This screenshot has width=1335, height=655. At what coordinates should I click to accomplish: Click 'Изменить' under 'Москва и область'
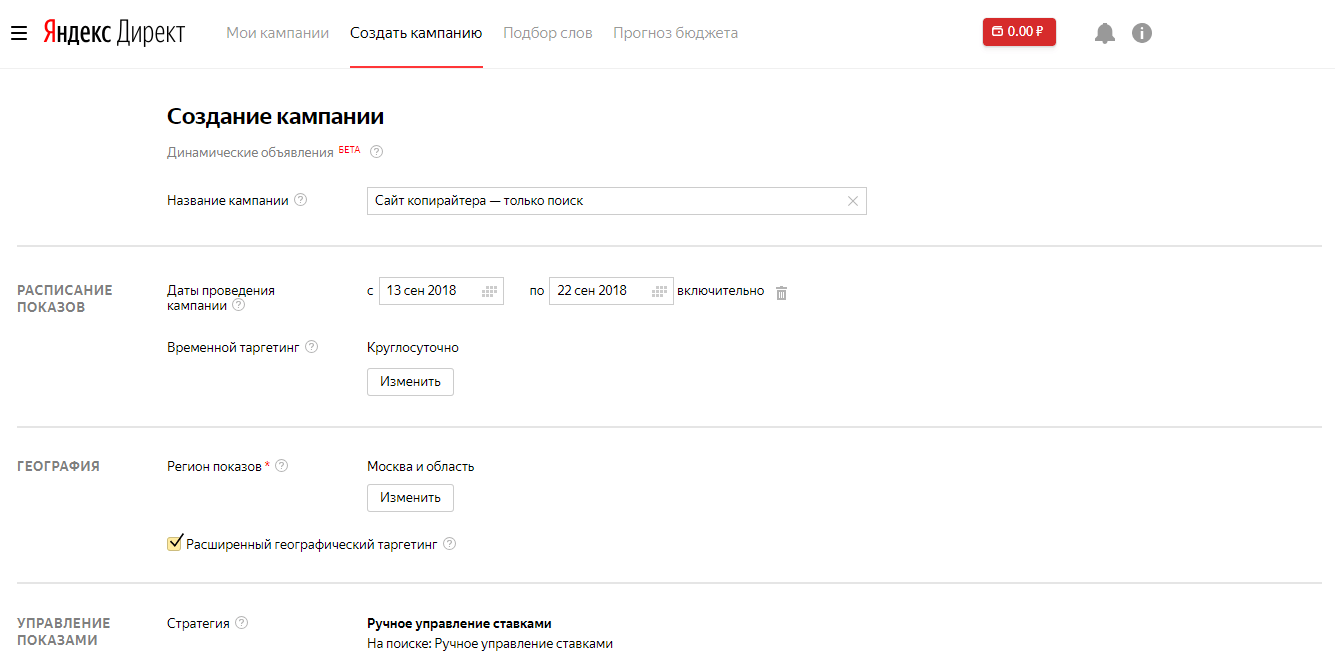[410, 497]
